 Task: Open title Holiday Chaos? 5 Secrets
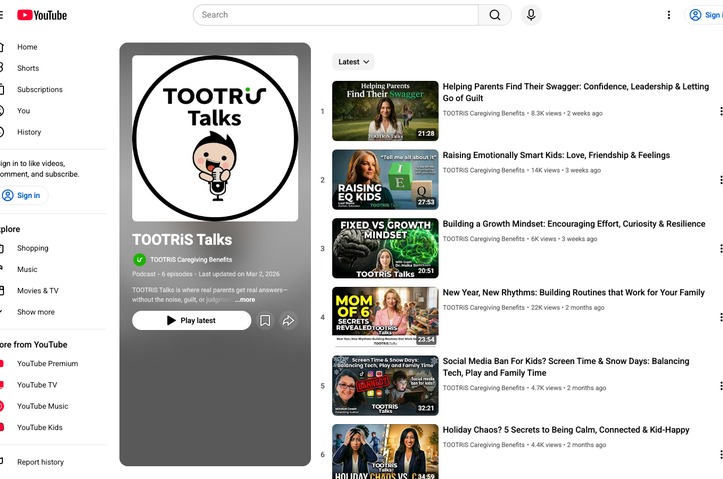[x=566, y=430]
